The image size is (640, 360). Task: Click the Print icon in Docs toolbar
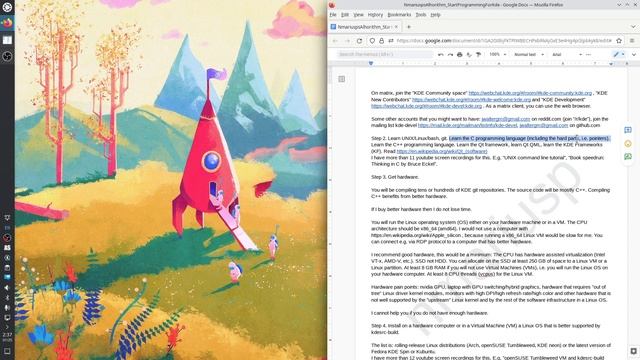[460, 54]
